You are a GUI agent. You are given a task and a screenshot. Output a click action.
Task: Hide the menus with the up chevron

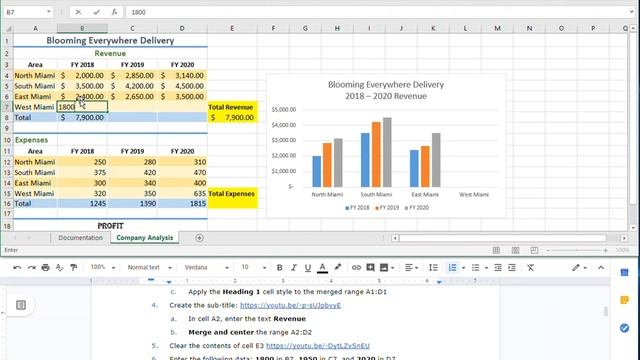[601, 268]
